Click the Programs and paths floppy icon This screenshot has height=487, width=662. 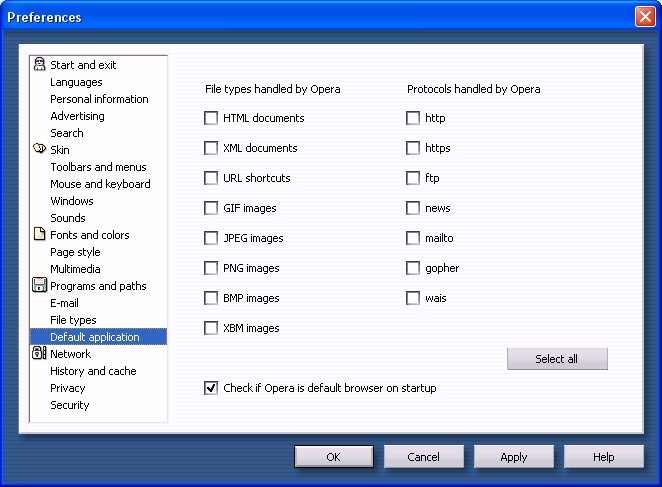point(39,285)
